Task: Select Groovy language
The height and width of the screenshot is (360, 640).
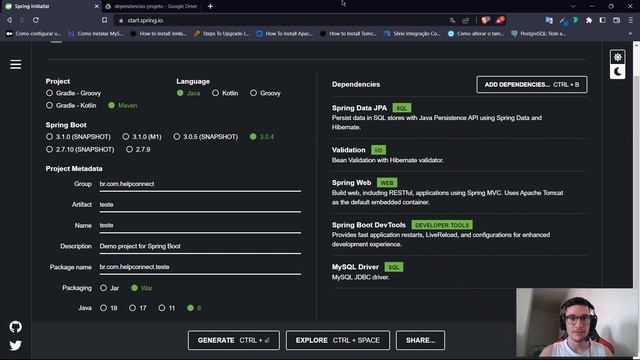Action: pos(265,93)
